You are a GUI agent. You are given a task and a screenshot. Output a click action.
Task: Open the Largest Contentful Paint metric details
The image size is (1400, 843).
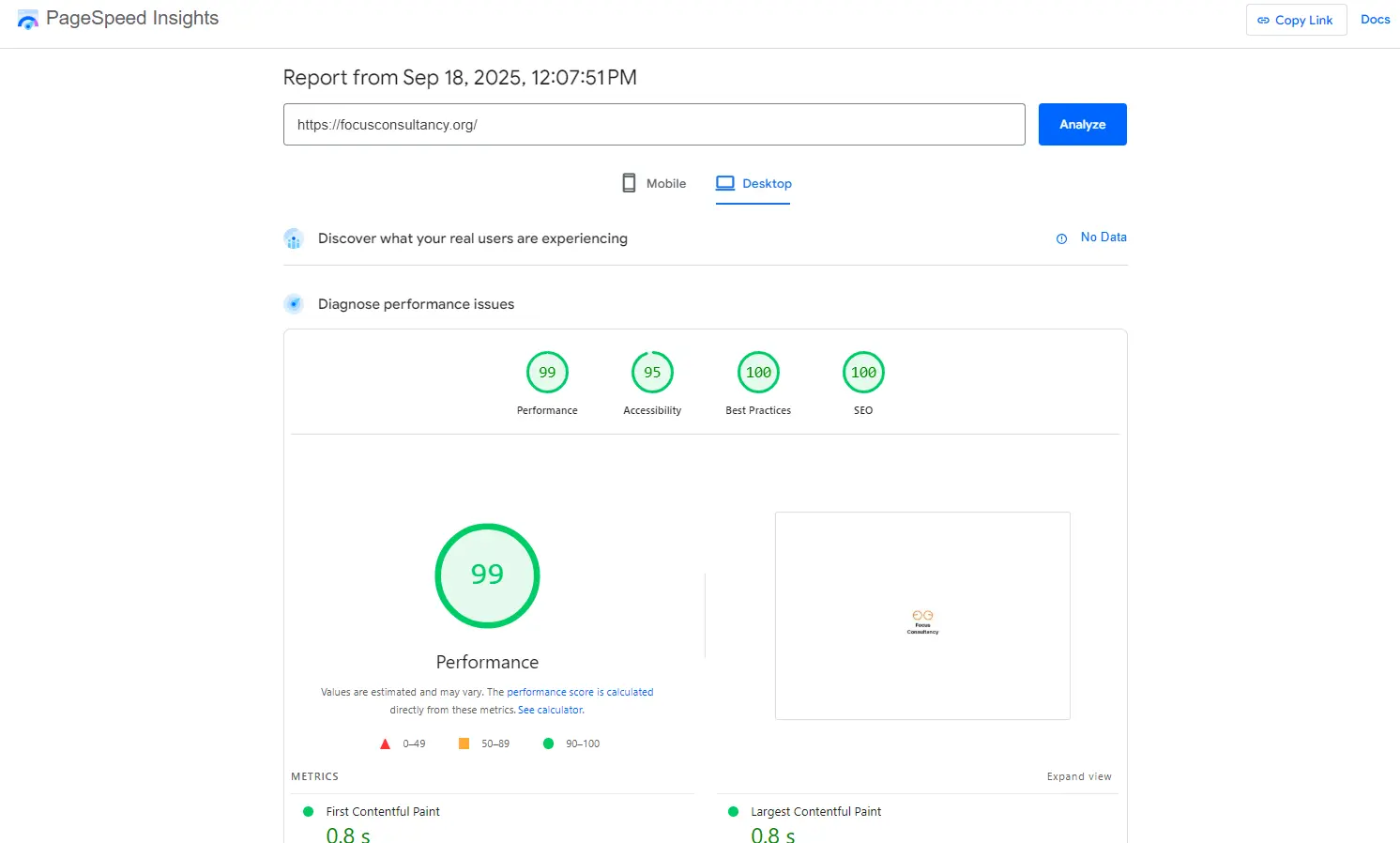click(816, 811)
